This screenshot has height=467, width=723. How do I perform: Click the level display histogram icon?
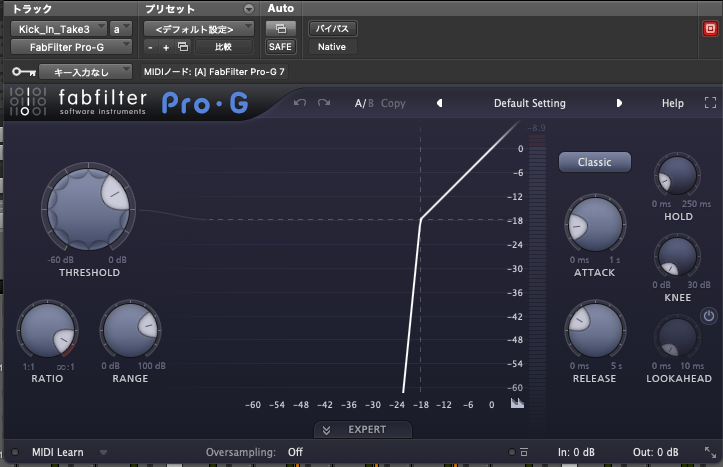pyautogui.click(x=517, y=403)
